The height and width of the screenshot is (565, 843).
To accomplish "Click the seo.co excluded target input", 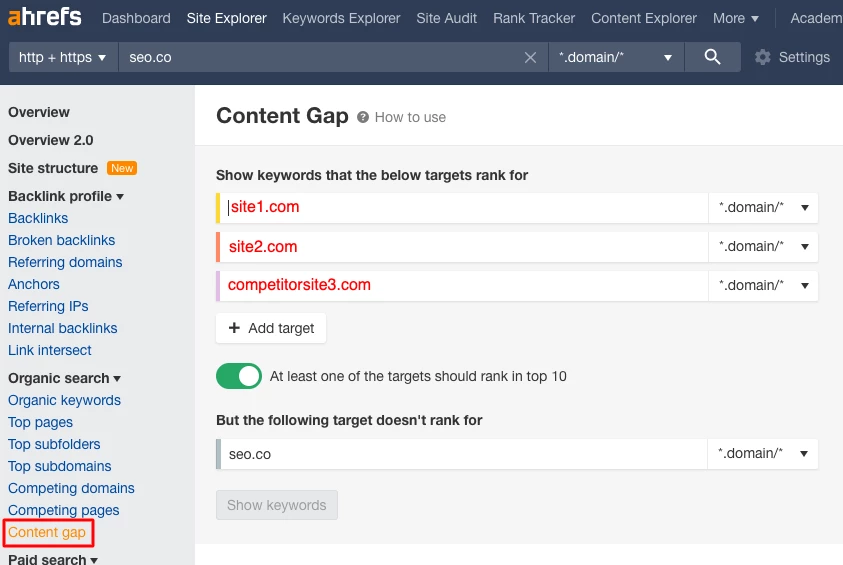I will click(462, 454).
